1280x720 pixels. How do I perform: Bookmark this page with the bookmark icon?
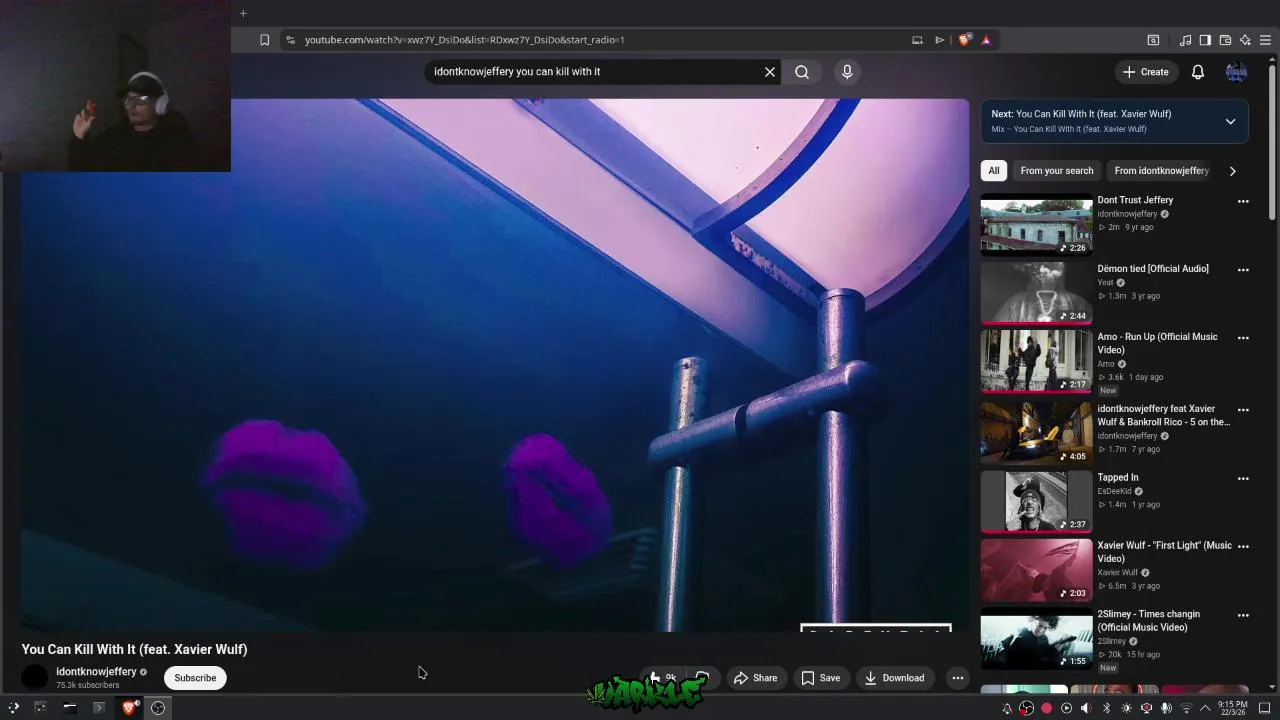coord(264,40)
